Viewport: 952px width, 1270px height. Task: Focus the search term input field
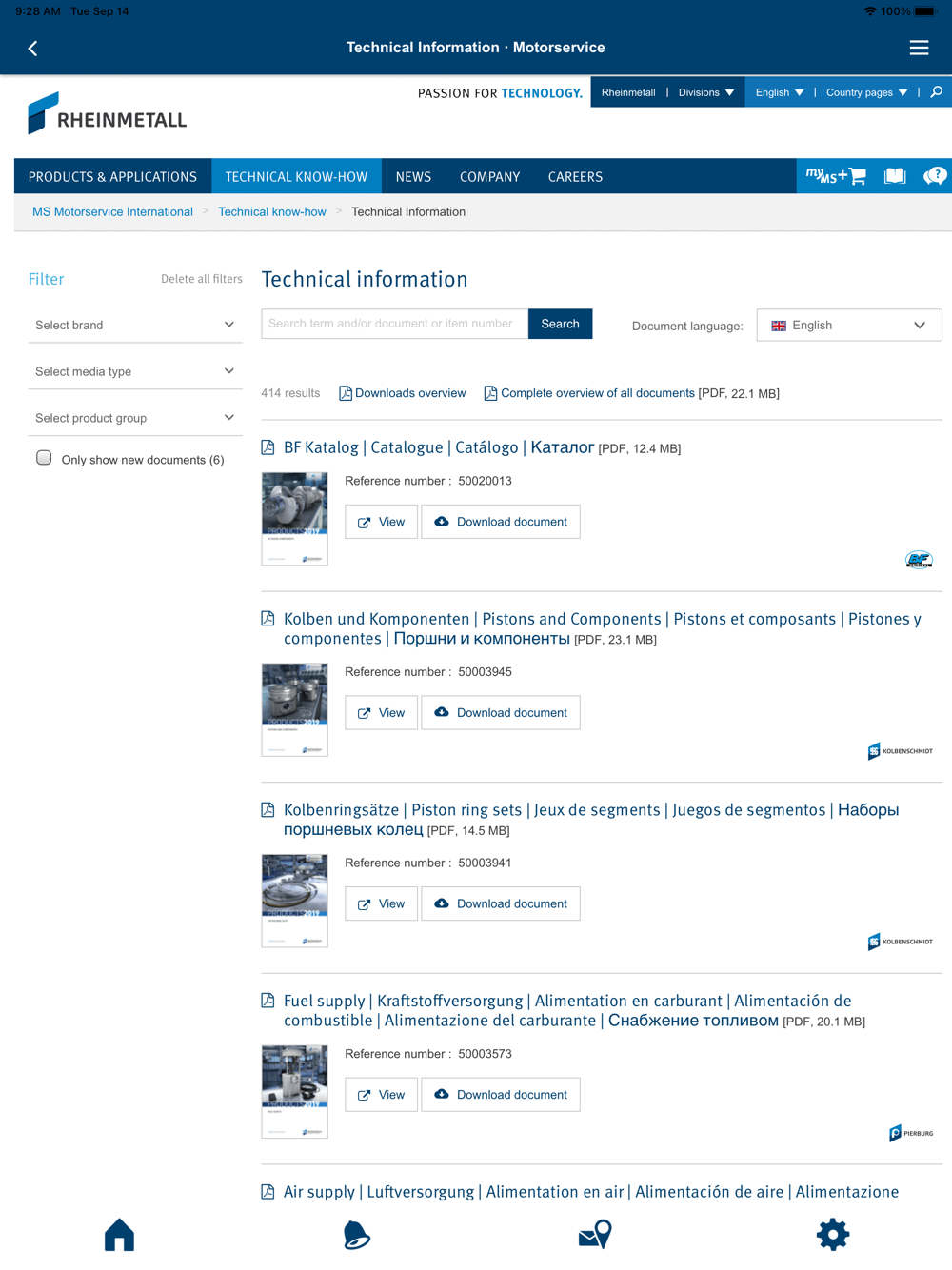[x=394, y=324]
